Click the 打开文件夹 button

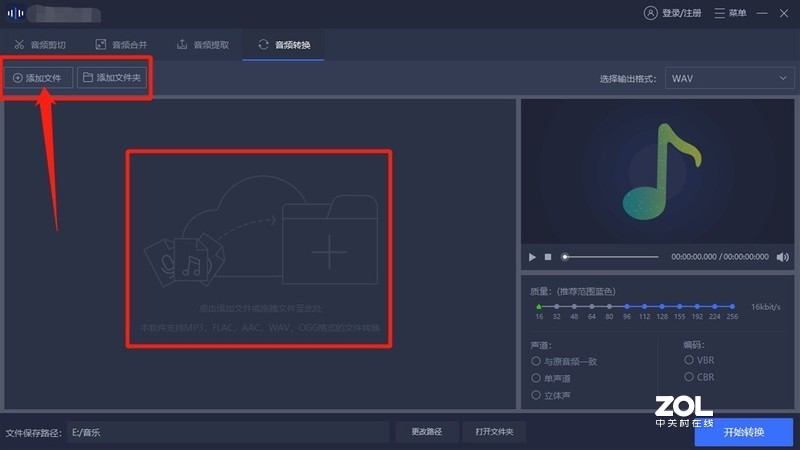(x=494, y=432)
